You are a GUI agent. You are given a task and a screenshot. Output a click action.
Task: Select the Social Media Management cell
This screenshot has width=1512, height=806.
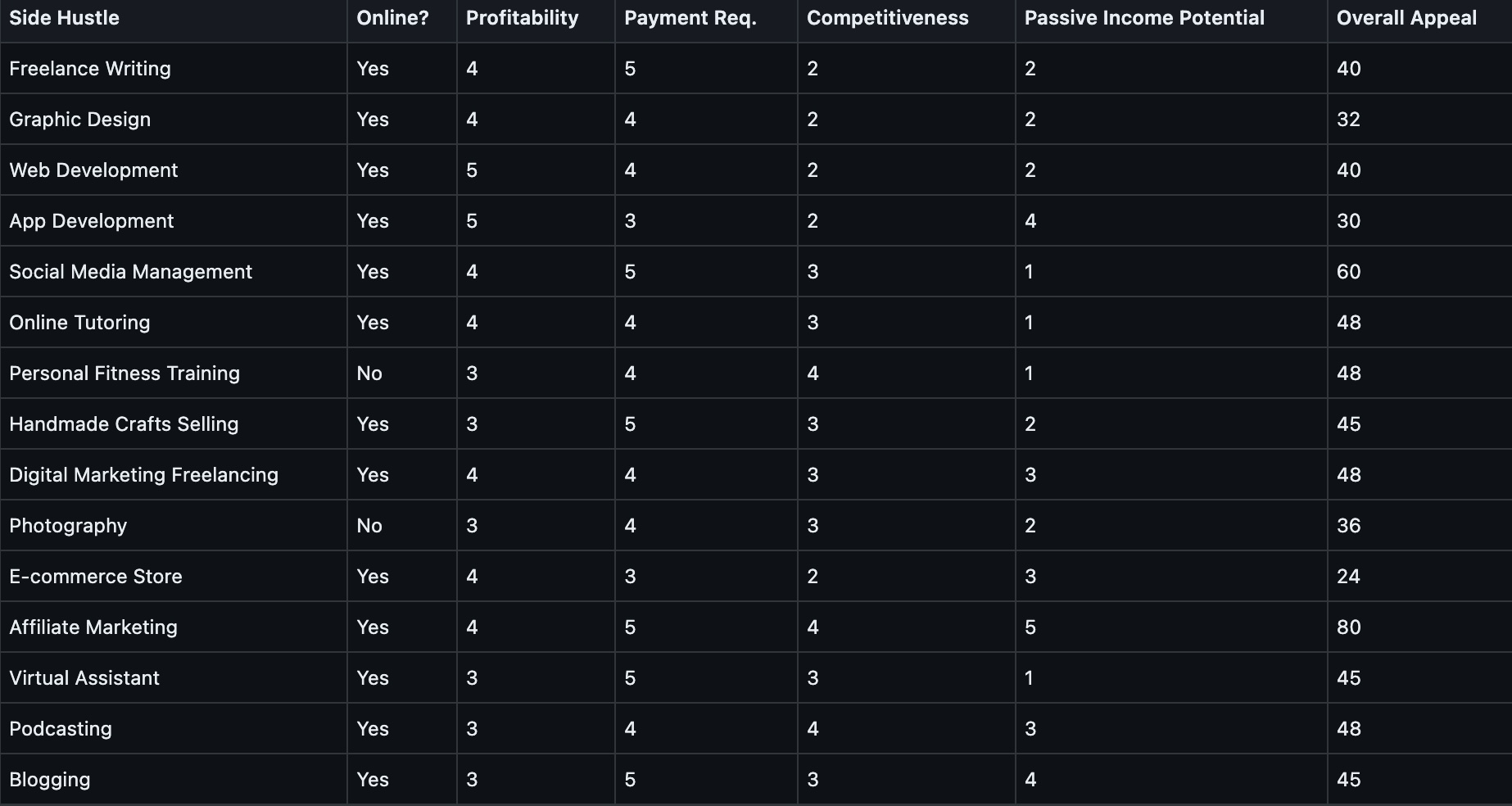pos(131,272)
